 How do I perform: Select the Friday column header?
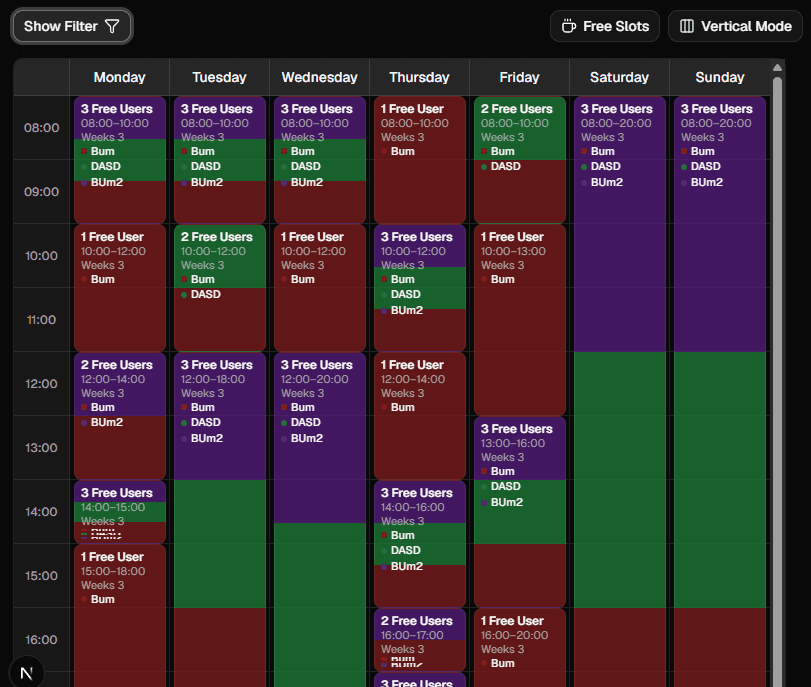(519, 77)
